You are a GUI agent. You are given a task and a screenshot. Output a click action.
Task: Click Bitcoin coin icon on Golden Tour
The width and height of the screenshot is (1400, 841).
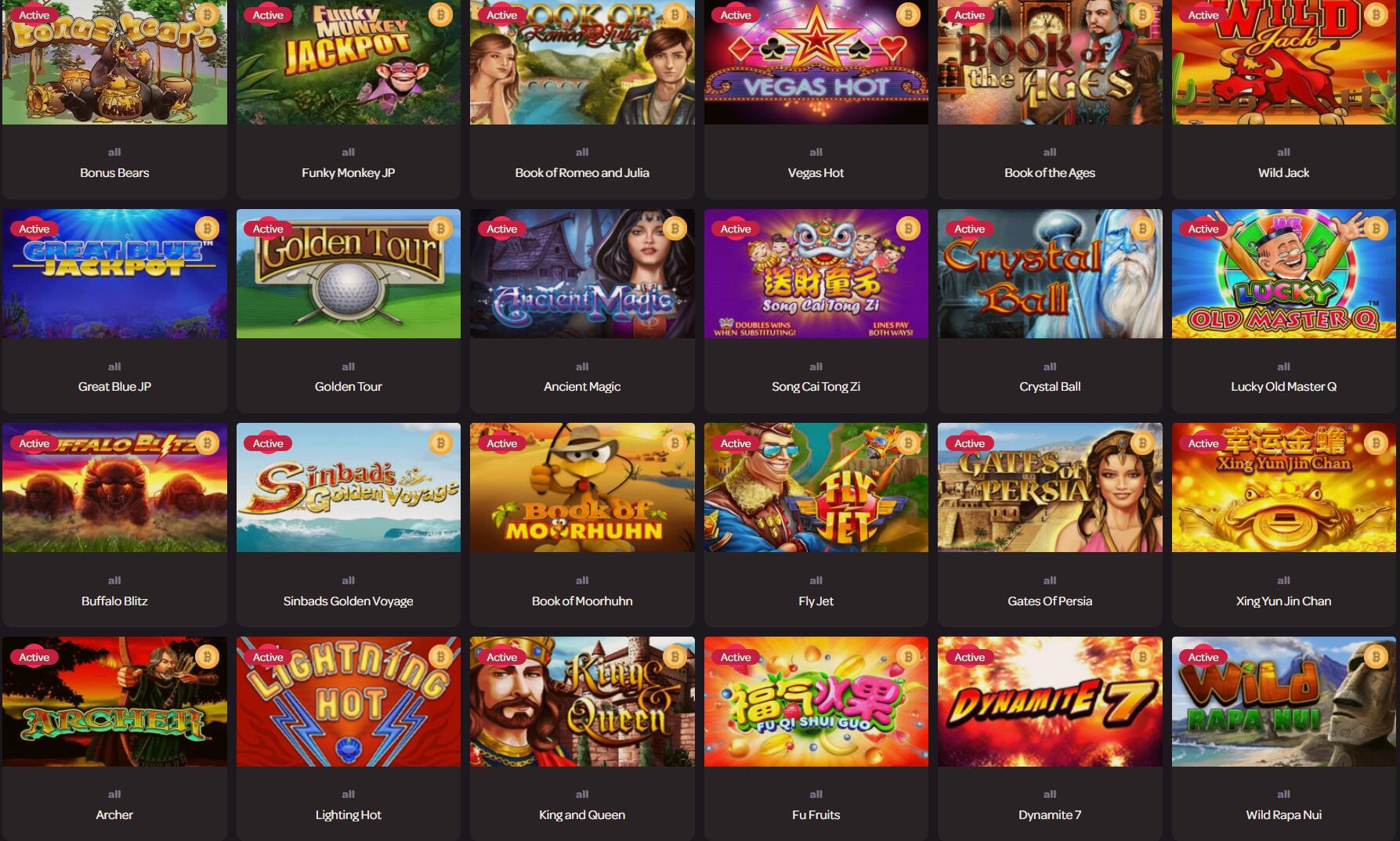point(440,229)
